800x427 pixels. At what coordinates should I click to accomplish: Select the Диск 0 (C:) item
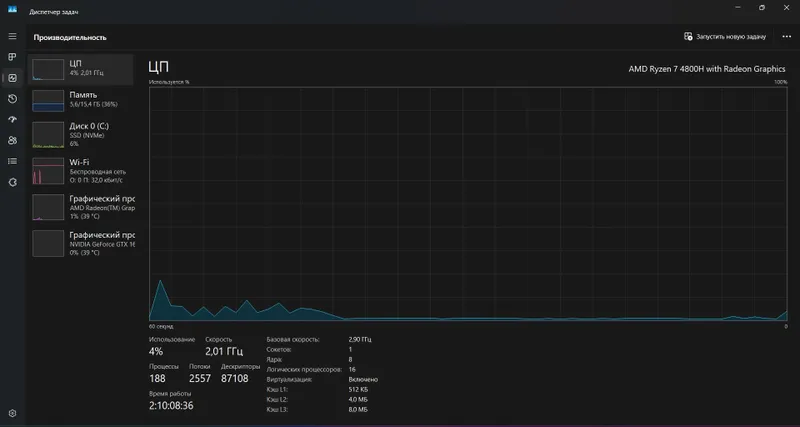click(x=81, y=135)
